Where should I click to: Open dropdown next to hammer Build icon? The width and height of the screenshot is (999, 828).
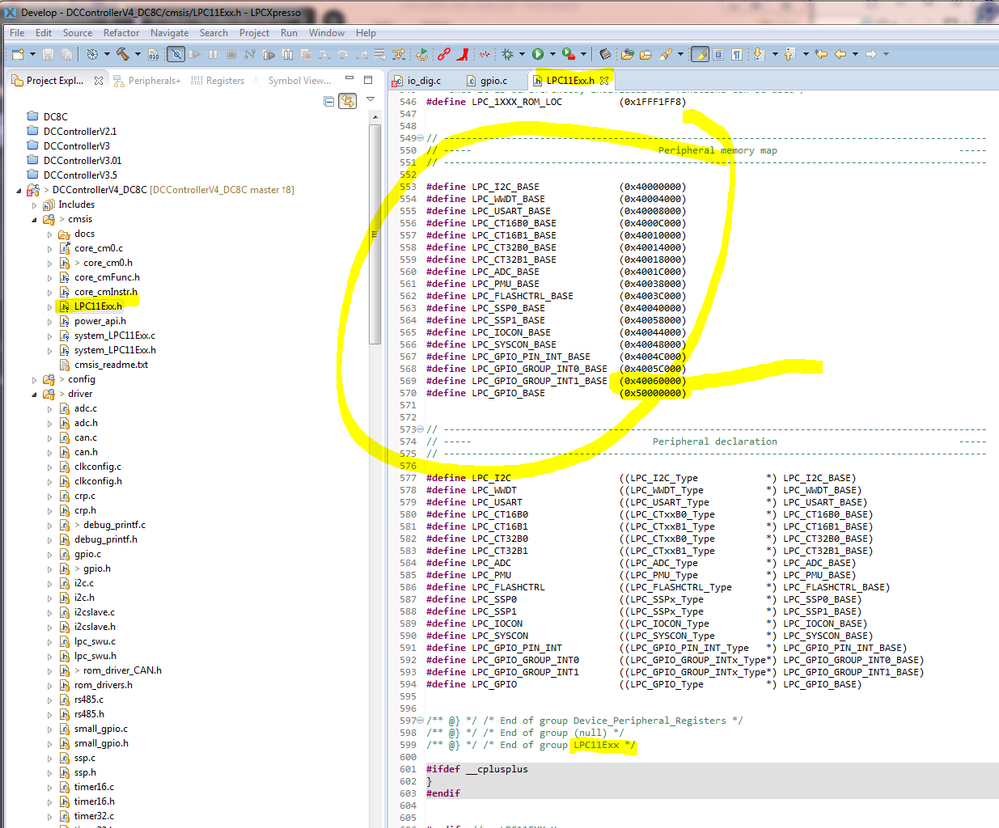138,54
